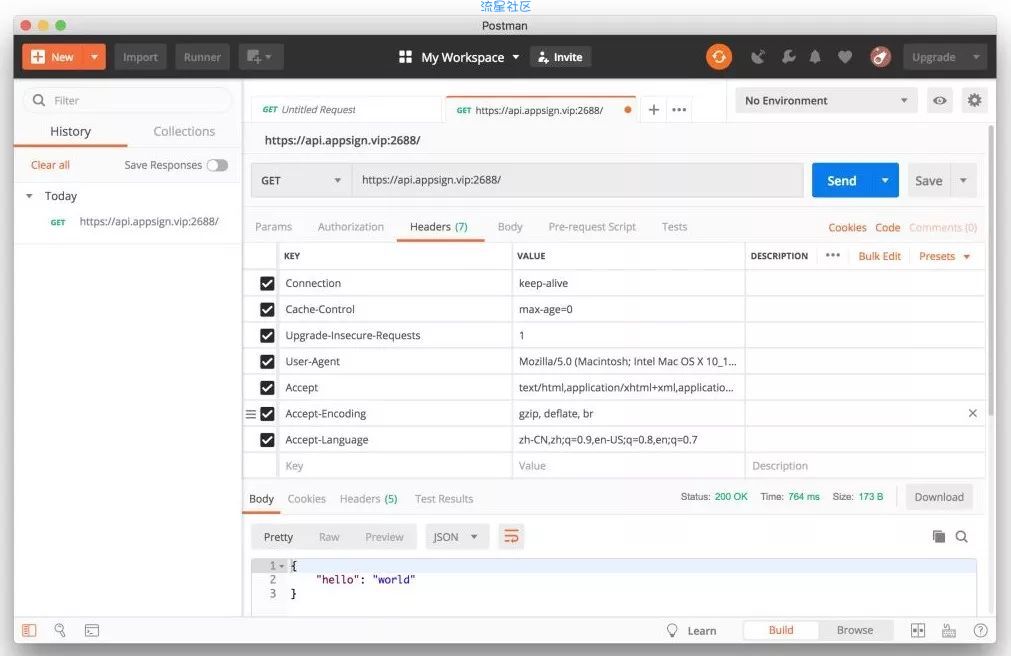Open the Save button dropdown arrow
Viewport: 1011px width, 656px height.
click(963, 181)
